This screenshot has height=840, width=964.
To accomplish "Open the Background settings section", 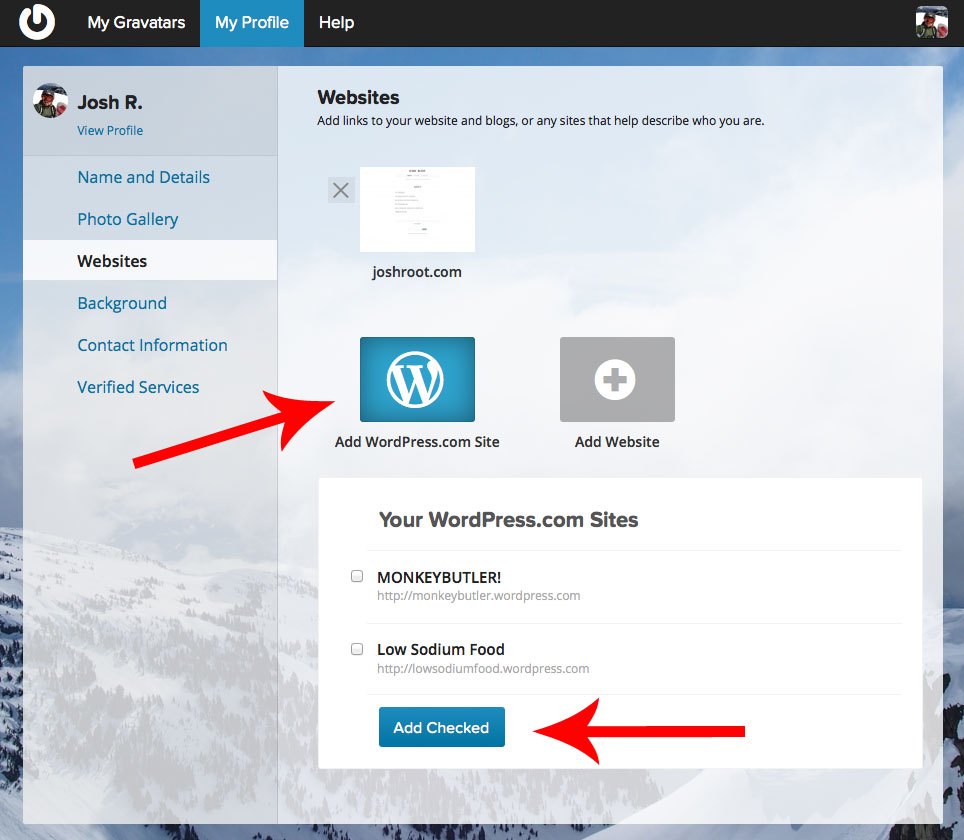I will click(x=122, y=303).
